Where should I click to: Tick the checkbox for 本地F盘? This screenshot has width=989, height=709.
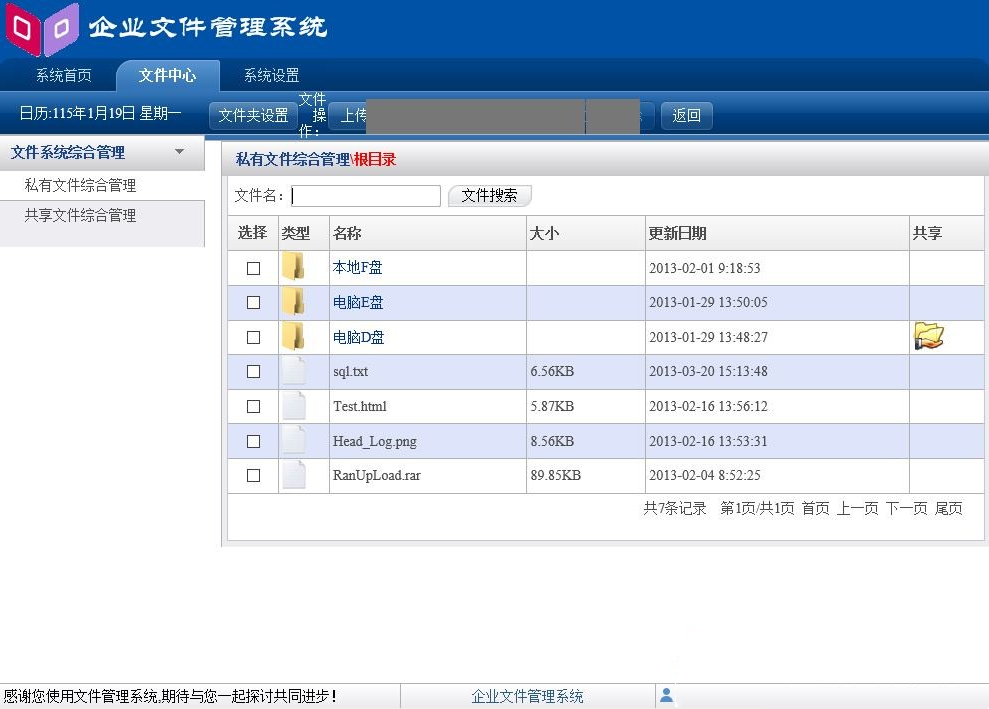point(254,268)
